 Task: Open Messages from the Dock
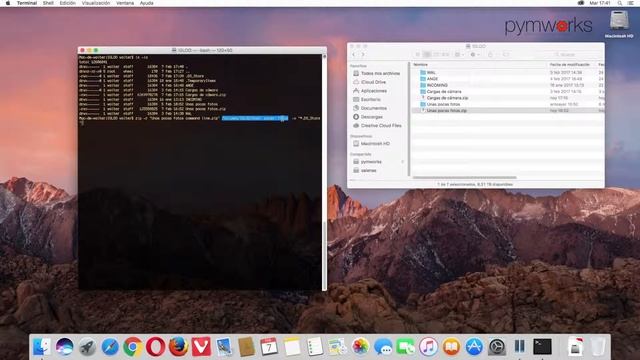tap(383, 347)
